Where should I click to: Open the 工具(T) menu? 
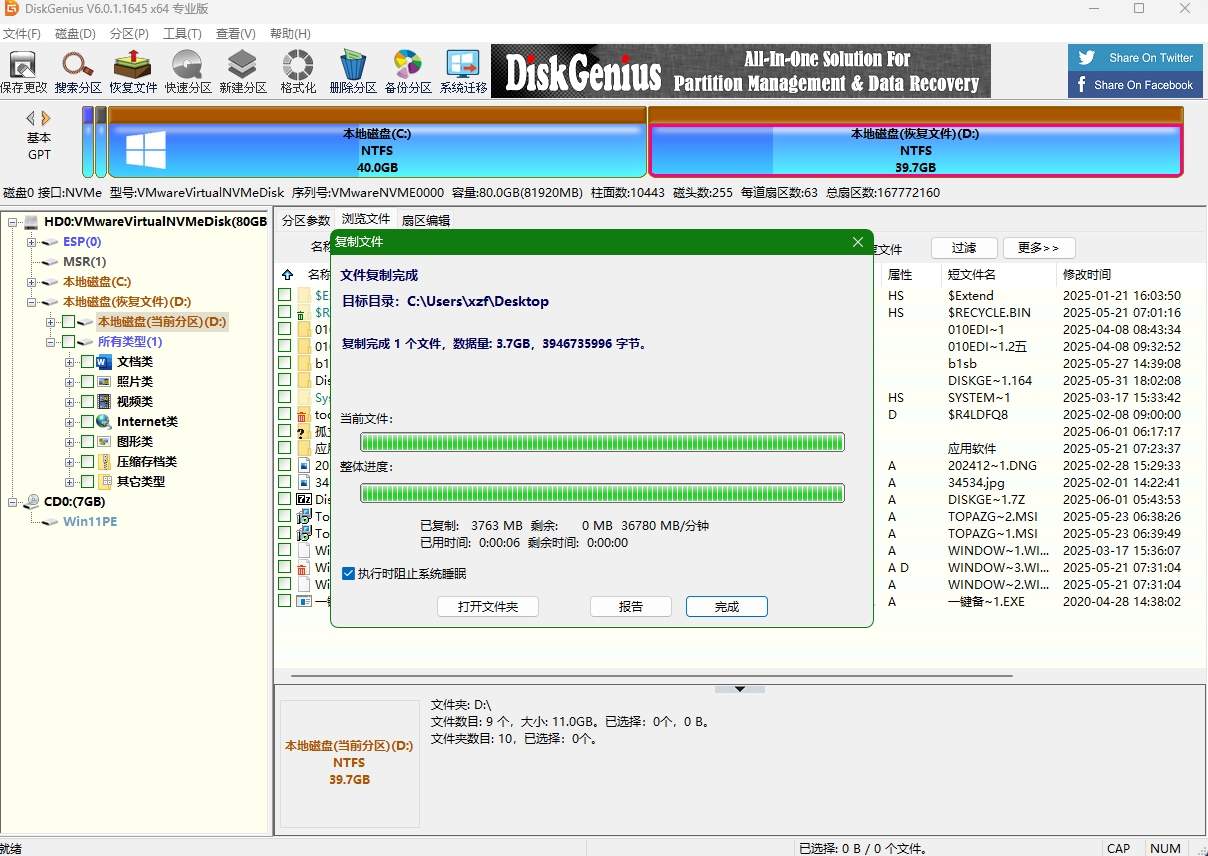click(182, 34)
